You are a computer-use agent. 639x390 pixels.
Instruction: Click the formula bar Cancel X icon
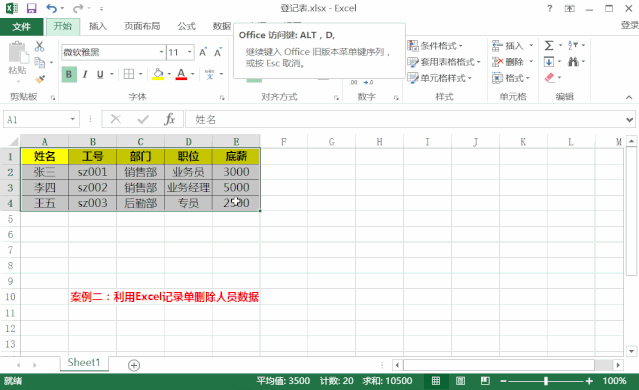click(116, 119)
